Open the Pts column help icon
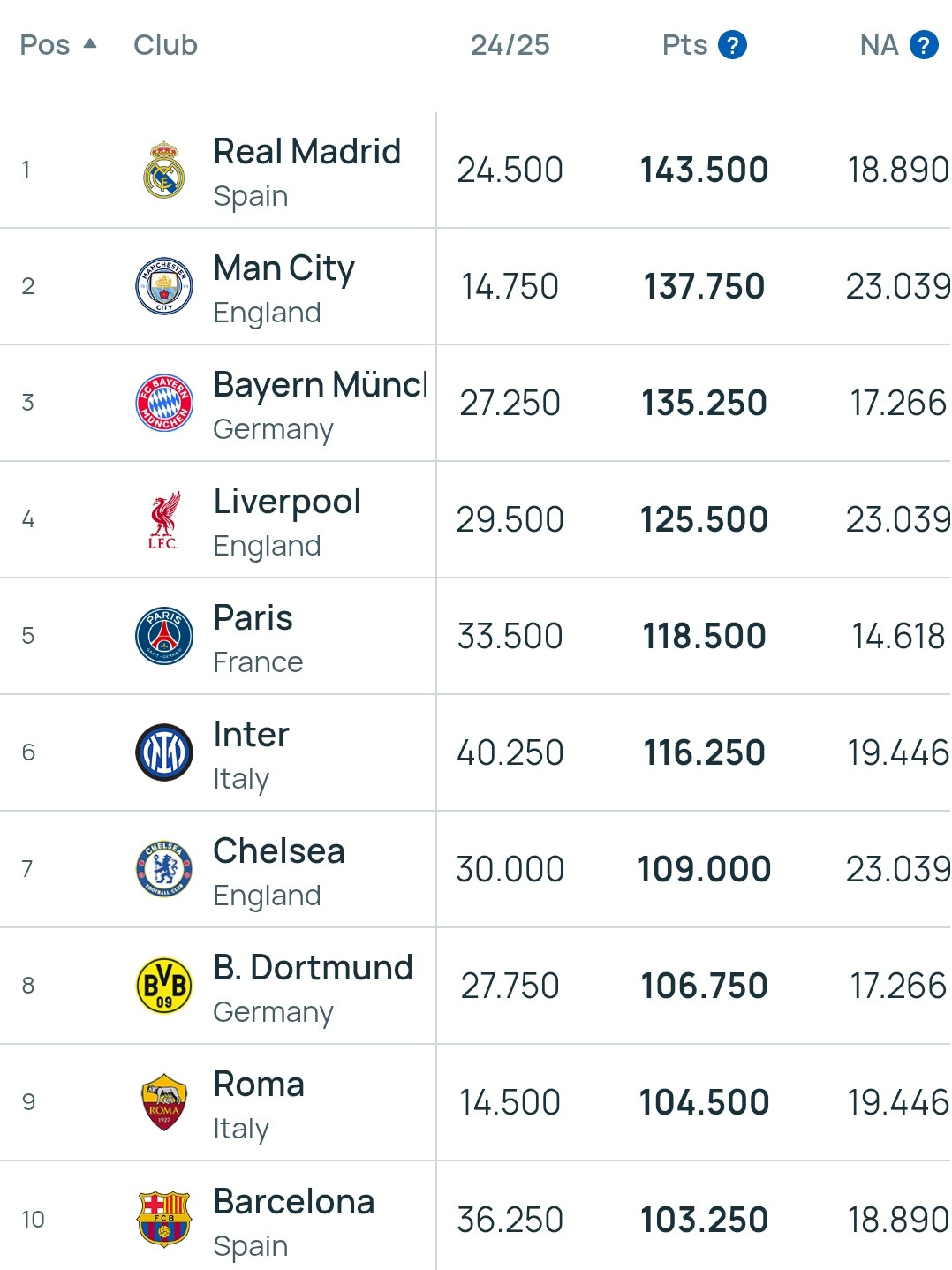The image size is (952, 1270). pyautogui.click(x=732, y=44)
